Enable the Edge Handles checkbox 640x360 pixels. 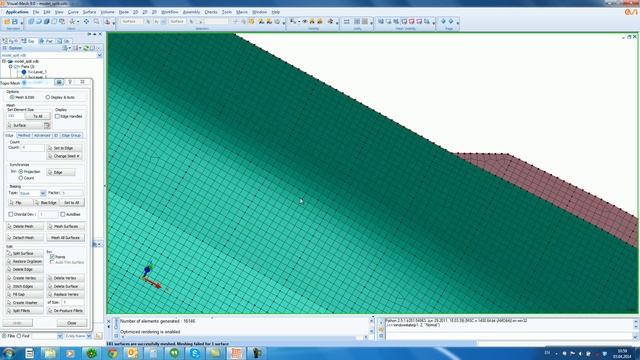tap(58, 116)
